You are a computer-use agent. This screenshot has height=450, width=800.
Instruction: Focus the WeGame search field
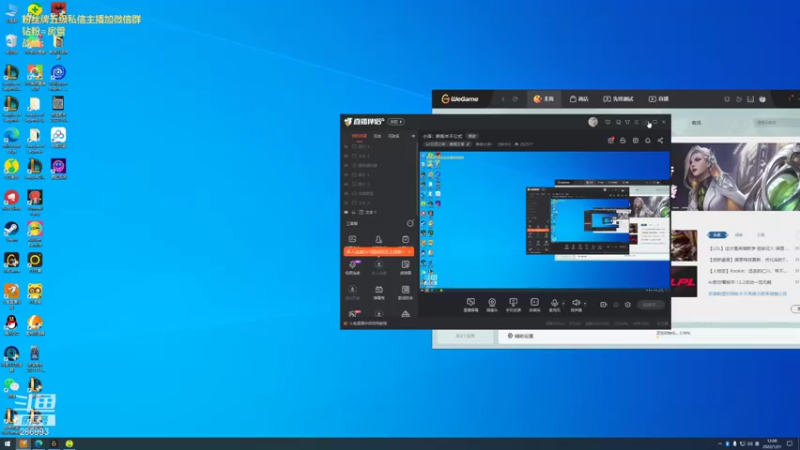coord(777,122)
